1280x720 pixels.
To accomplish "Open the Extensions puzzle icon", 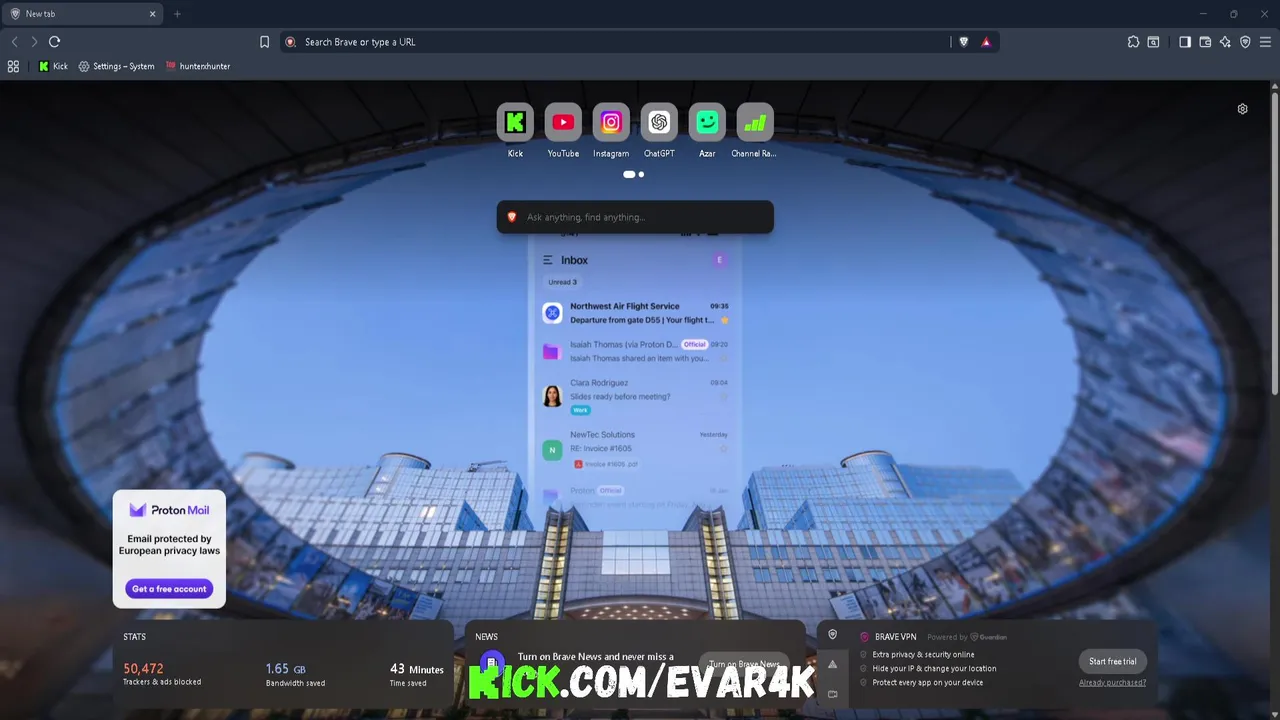I will tap(1133, 42).
